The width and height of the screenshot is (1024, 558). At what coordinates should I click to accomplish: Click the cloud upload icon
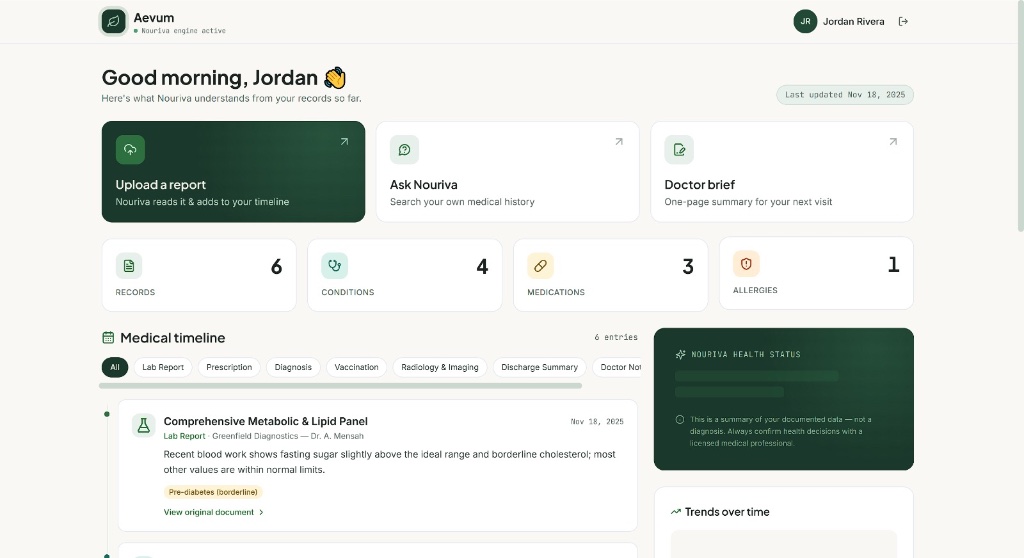pyautogui.click(x=130, y=150)
